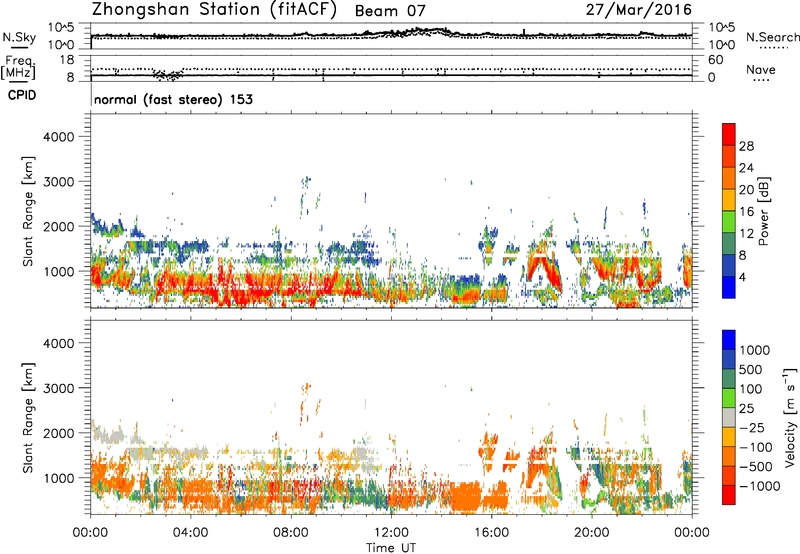The height and width of the screenshot is (554, 800).
Task: Click the "Nave" legend label
Action: 760,69
